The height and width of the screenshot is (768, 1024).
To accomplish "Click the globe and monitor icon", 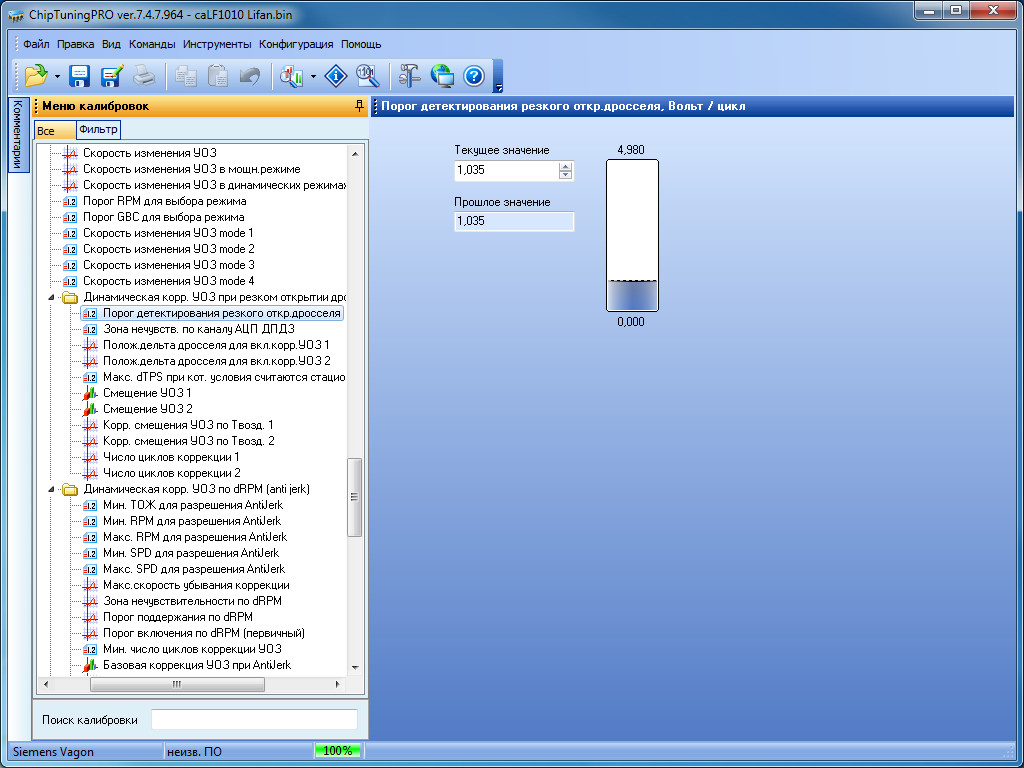I will 442,76.
